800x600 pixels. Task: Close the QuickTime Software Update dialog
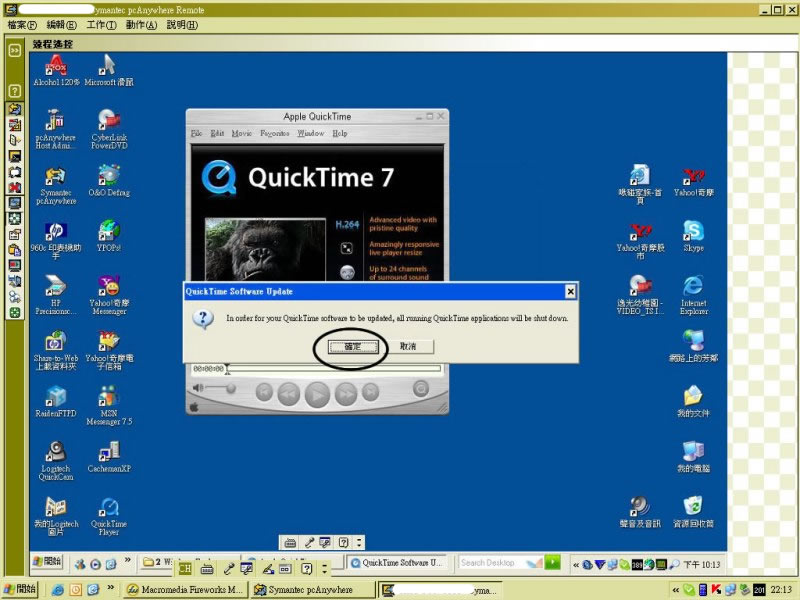pyautogui.click(x=570, y=291)
